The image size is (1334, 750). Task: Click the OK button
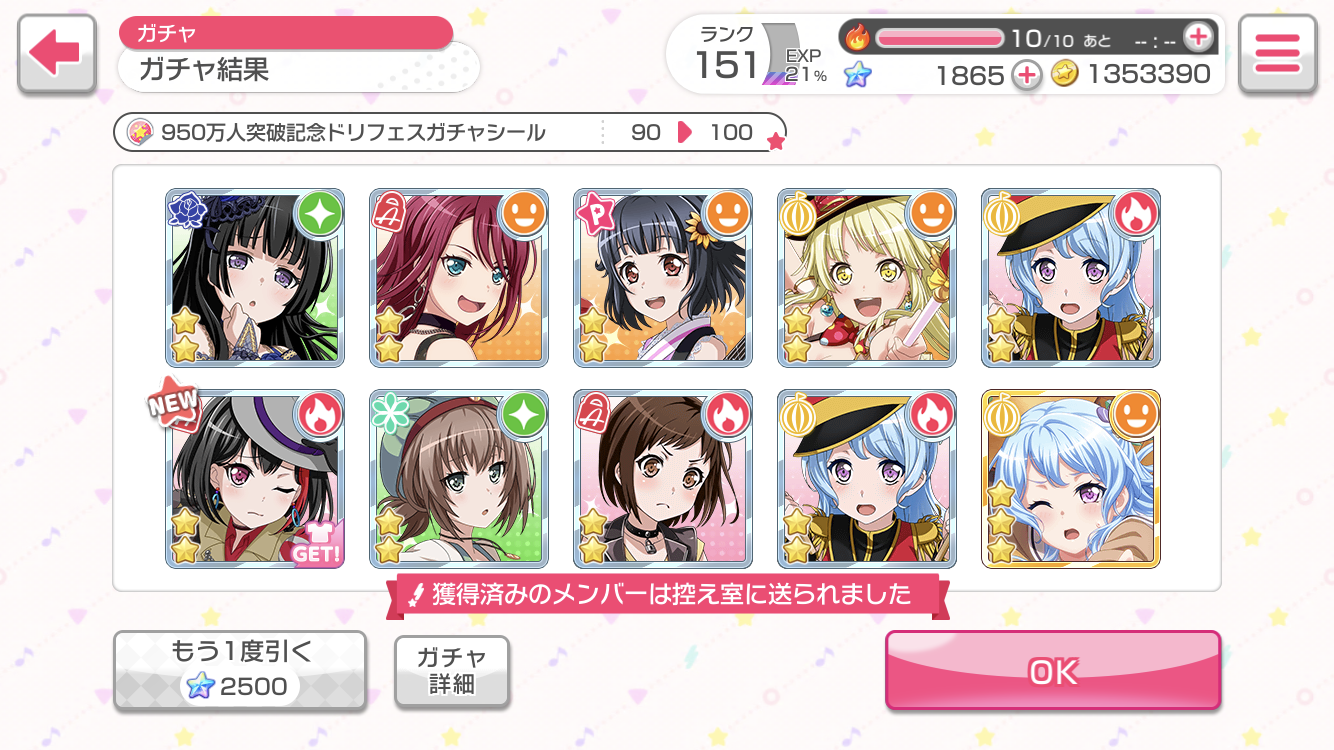(1053, 671)
